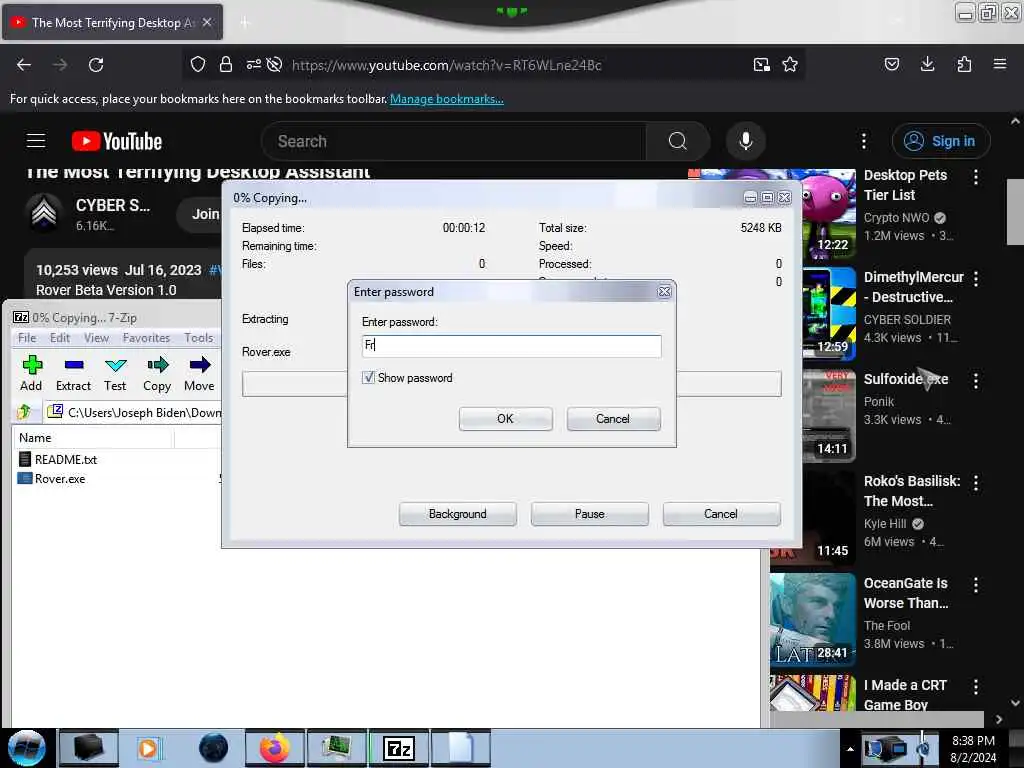
Task: Click the YouTube page vertical scrollbar
Action: click(1016, 212)
